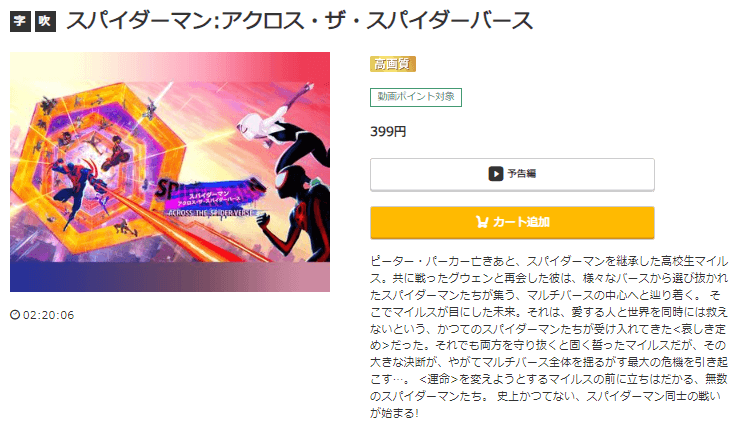Click the blue-to-pink gradient bar below the poster
Screen dimensions: 736x426
click(x=170, y=277)
